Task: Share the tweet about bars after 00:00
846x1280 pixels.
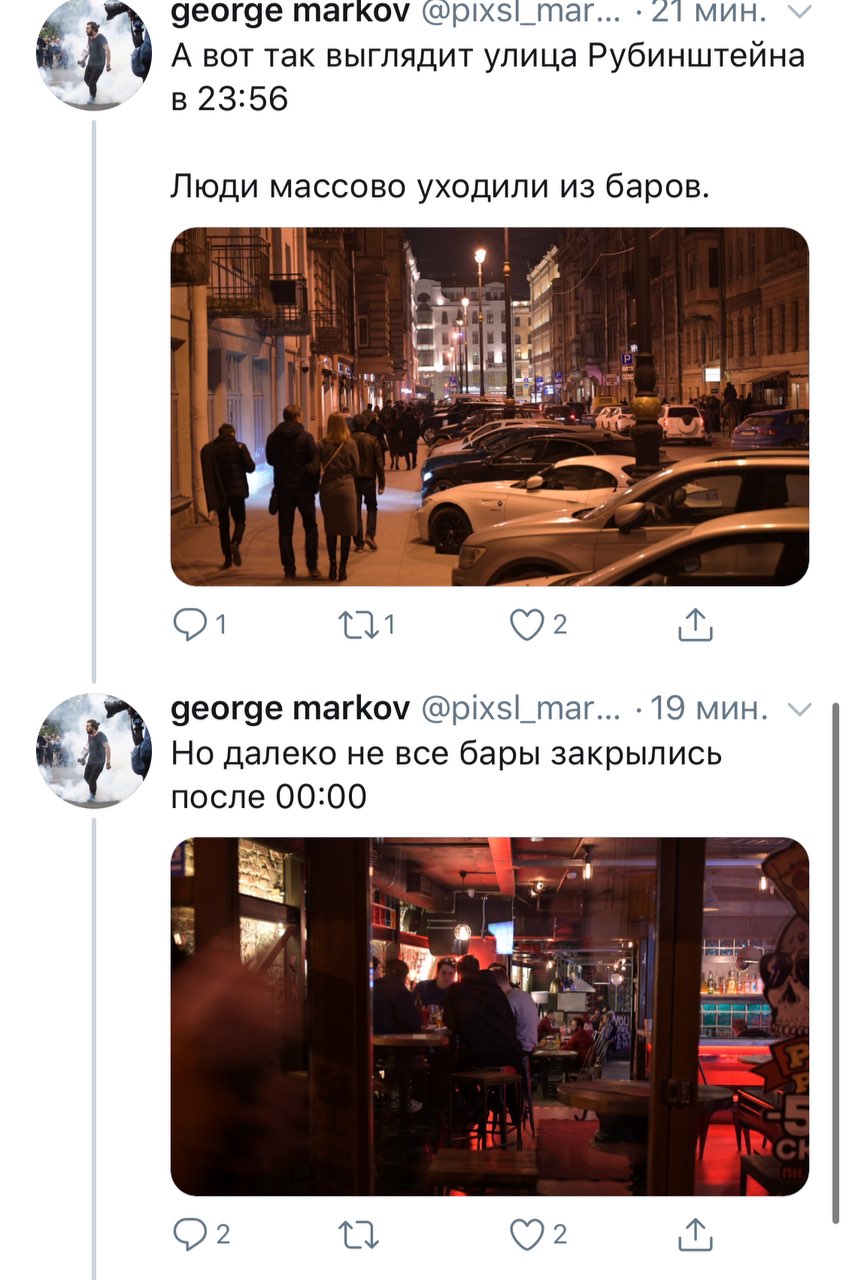Action: pos(696,1235)
